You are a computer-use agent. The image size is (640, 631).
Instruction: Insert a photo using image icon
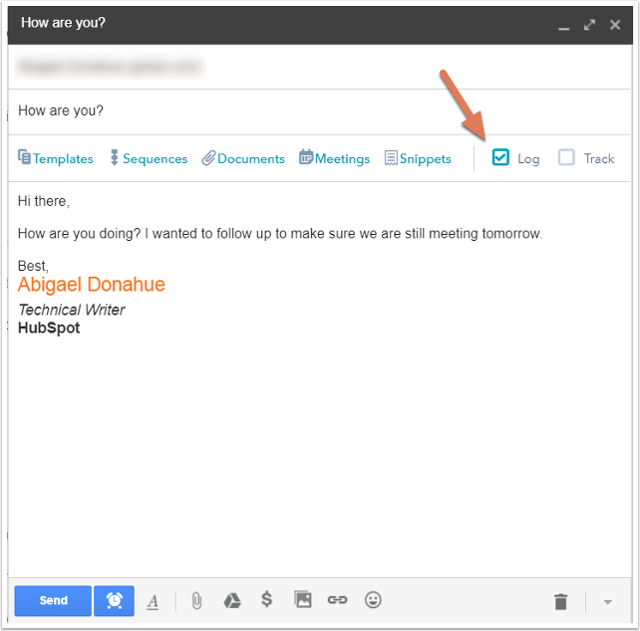tap(303, 600)
